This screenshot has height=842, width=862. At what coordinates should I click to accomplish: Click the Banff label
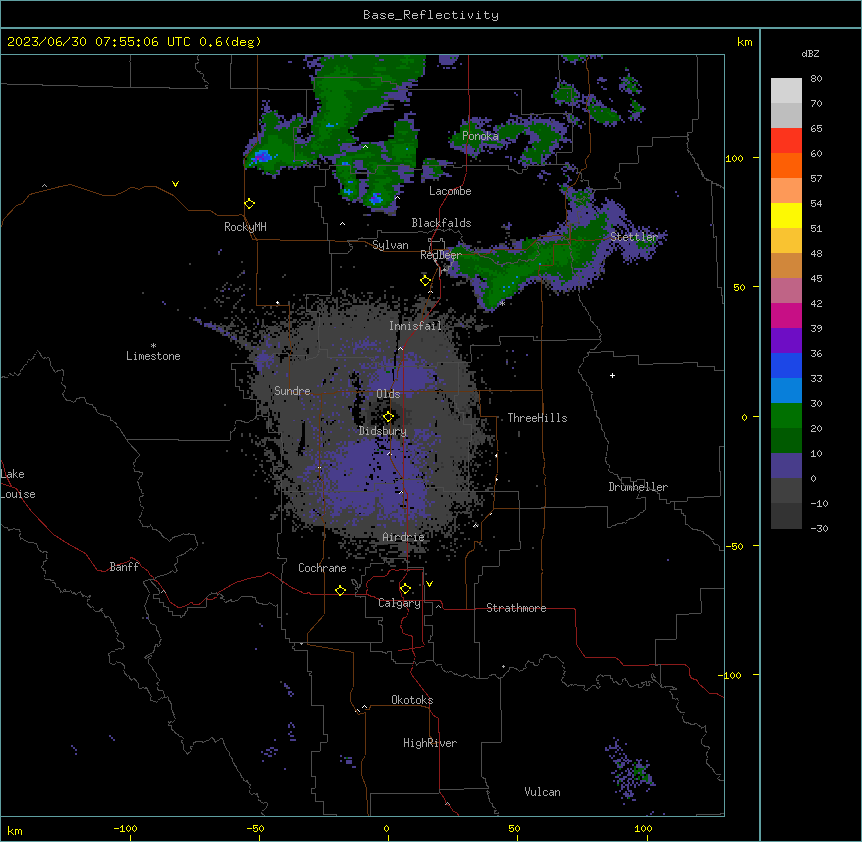(124, 567)
